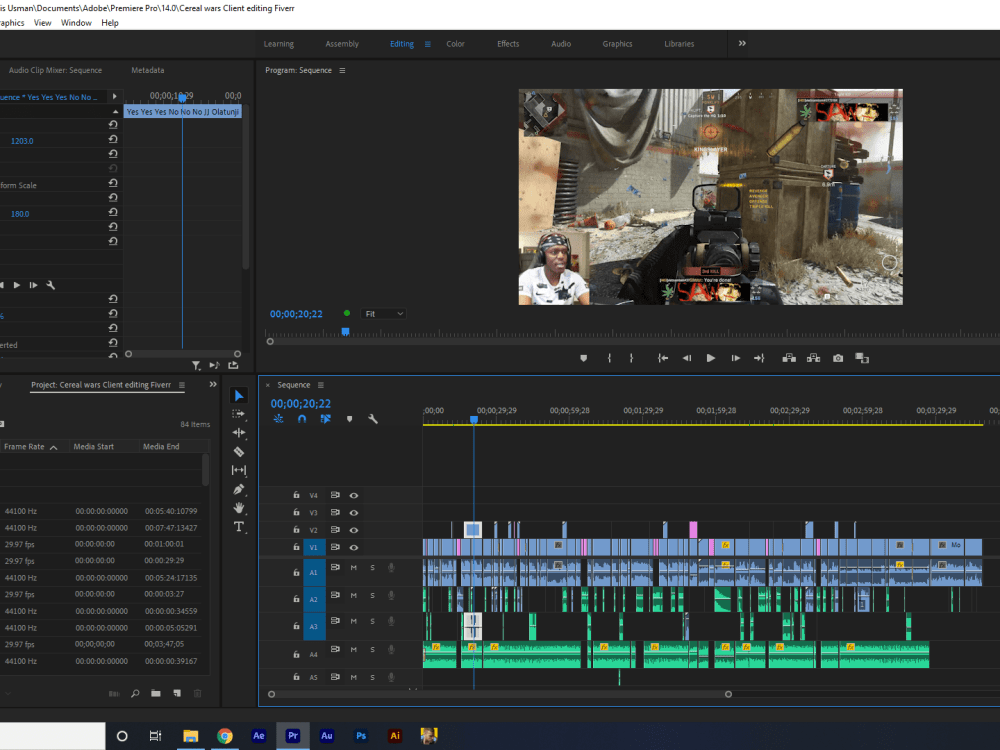1000x750 pixels.
Task: Click Go to Out button
Action: click(x=759, y=358)
